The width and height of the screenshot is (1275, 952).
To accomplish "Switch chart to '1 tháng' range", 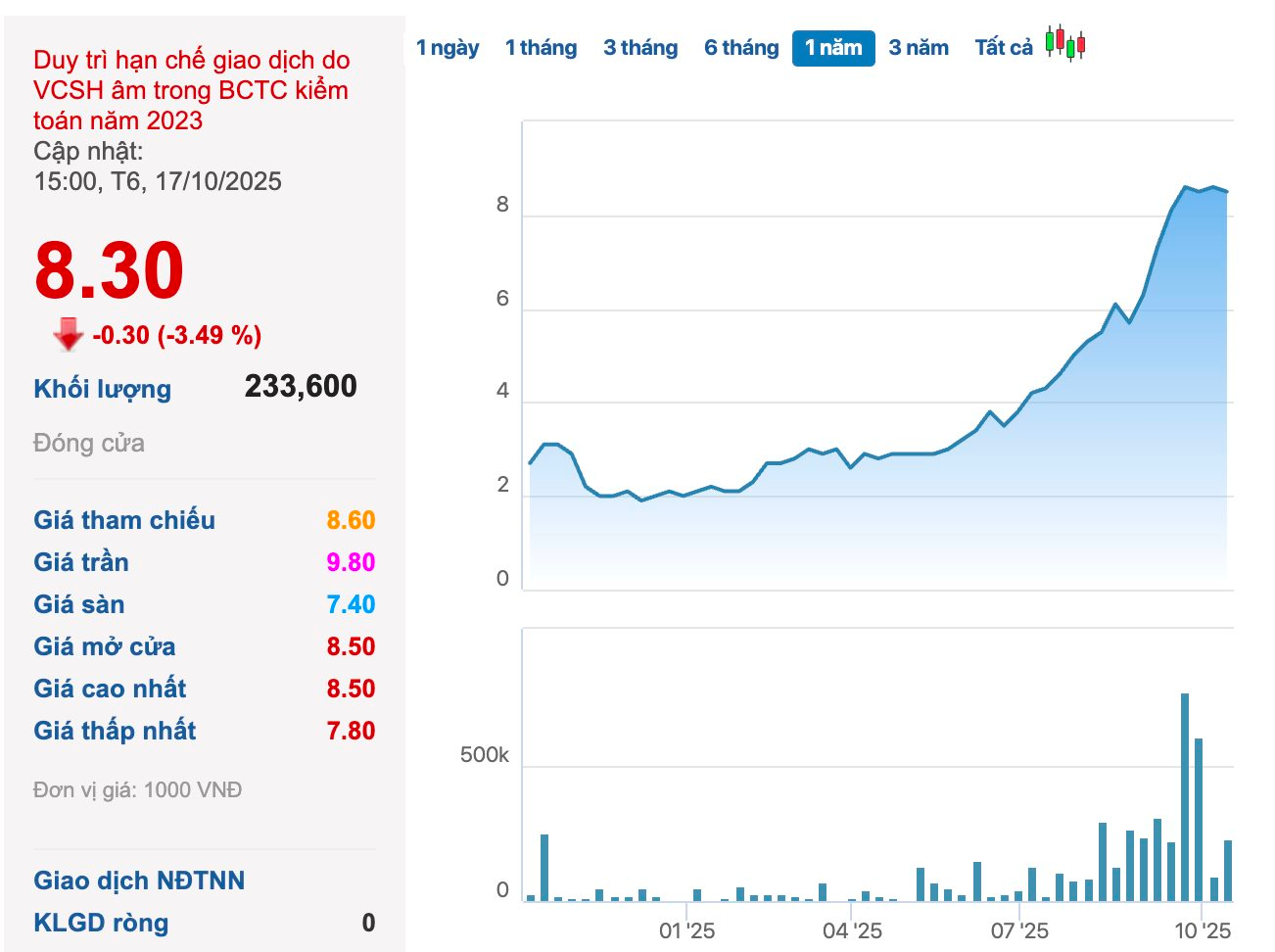I will 541,48.
